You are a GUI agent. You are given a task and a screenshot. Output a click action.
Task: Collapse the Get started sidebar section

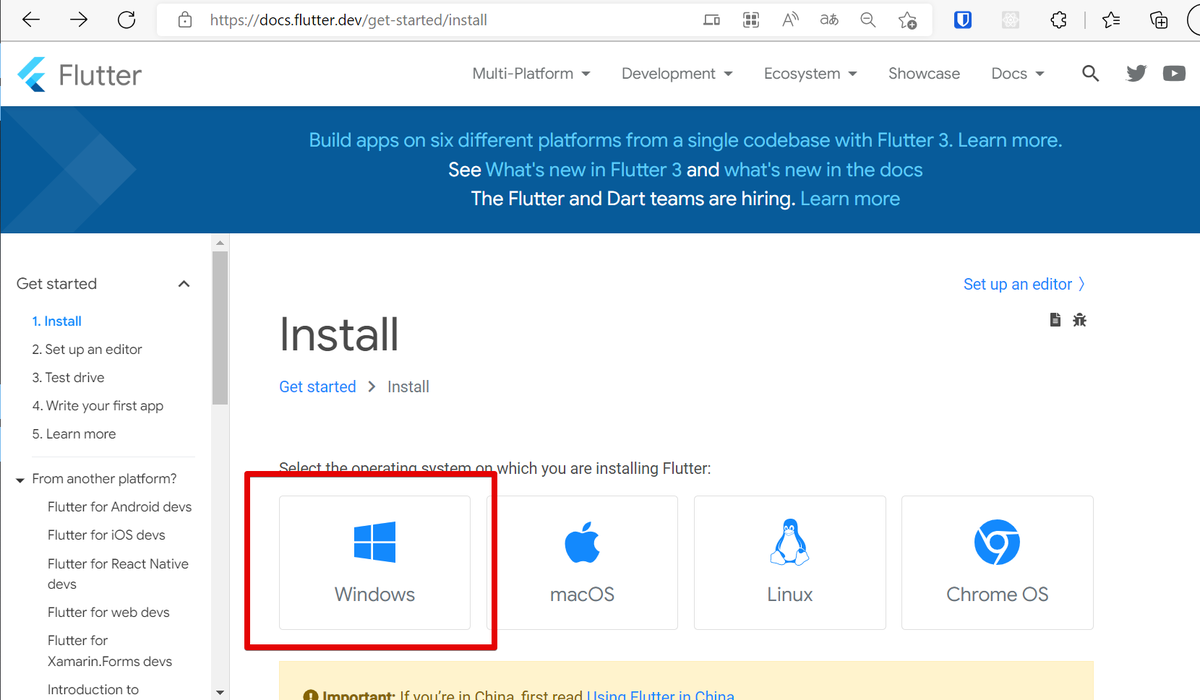click(184, 284)
